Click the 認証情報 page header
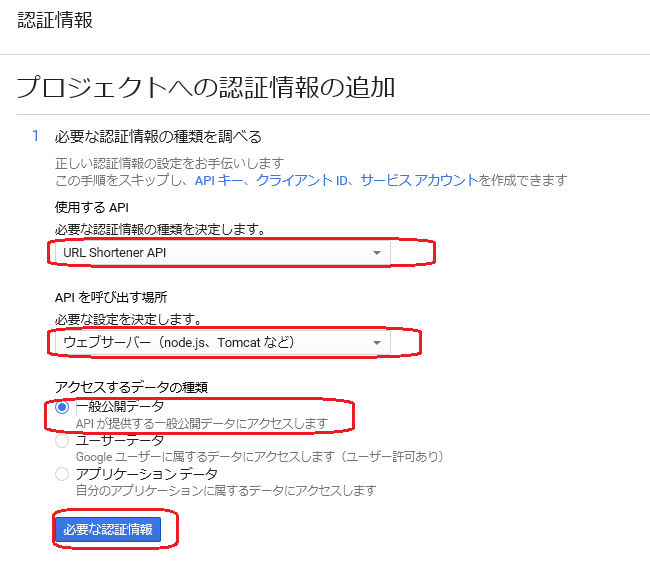The height and width of the screenshot is (565, 650). tap(55, 20)
